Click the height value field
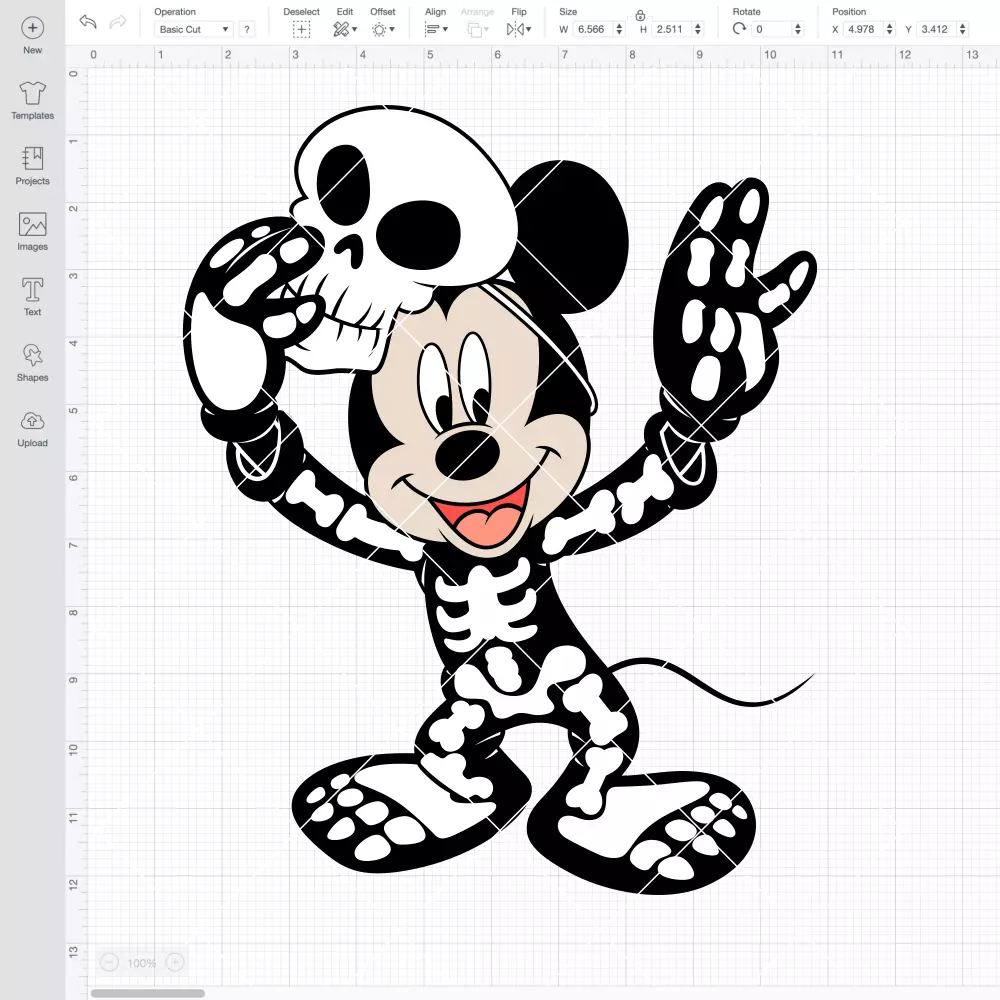 [x=672, y=29]
